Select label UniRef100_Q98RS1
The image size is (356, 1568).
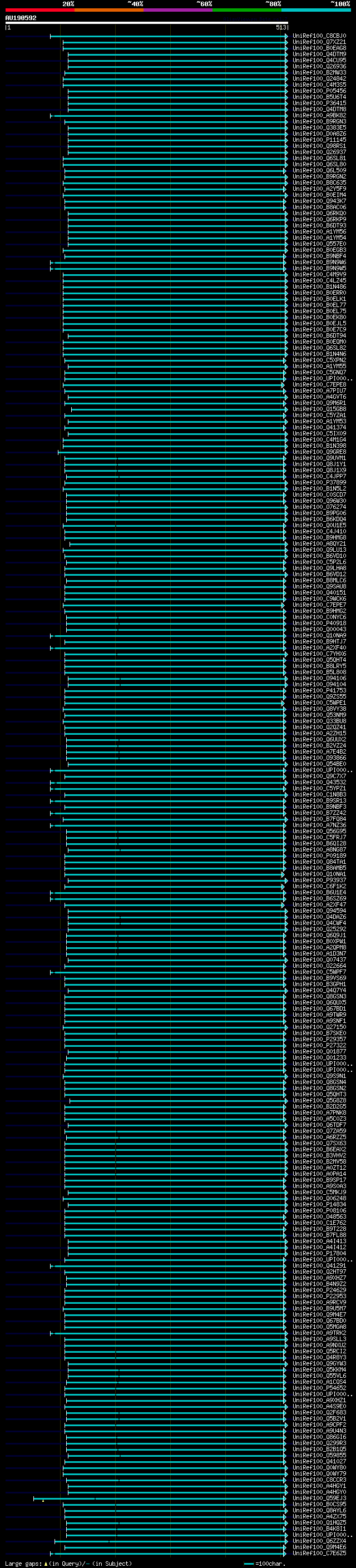click(319, 146)
